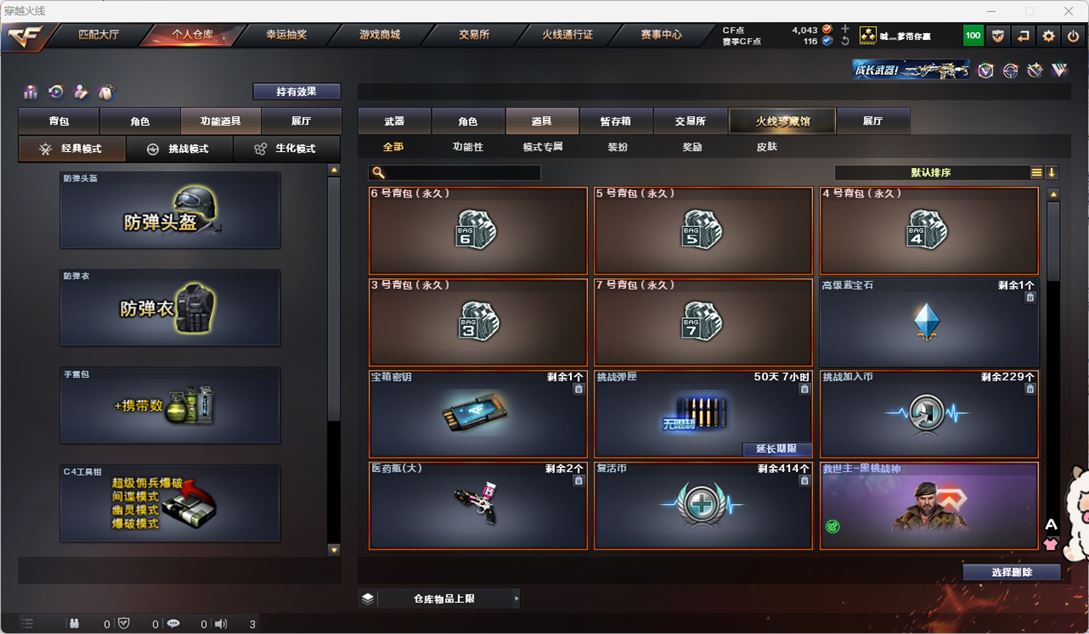Viewport: 1089px width, 634px height.
Task: Click the power exit icon
Action: [x=1073, y=35]
